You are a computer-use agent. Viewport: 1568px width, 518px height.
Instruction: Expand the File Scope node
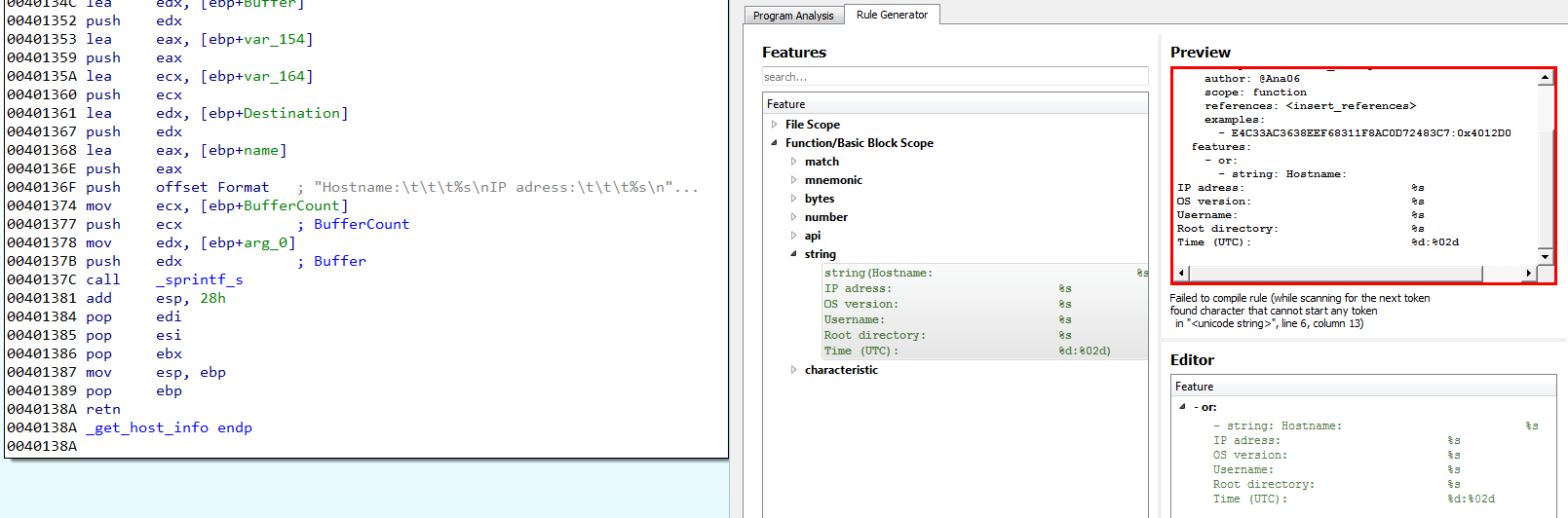click(x=775, y=125)
